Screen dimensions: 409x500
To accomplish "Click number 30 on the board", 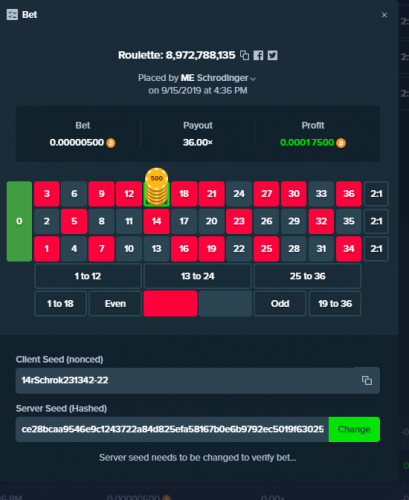I will (294, 194).
